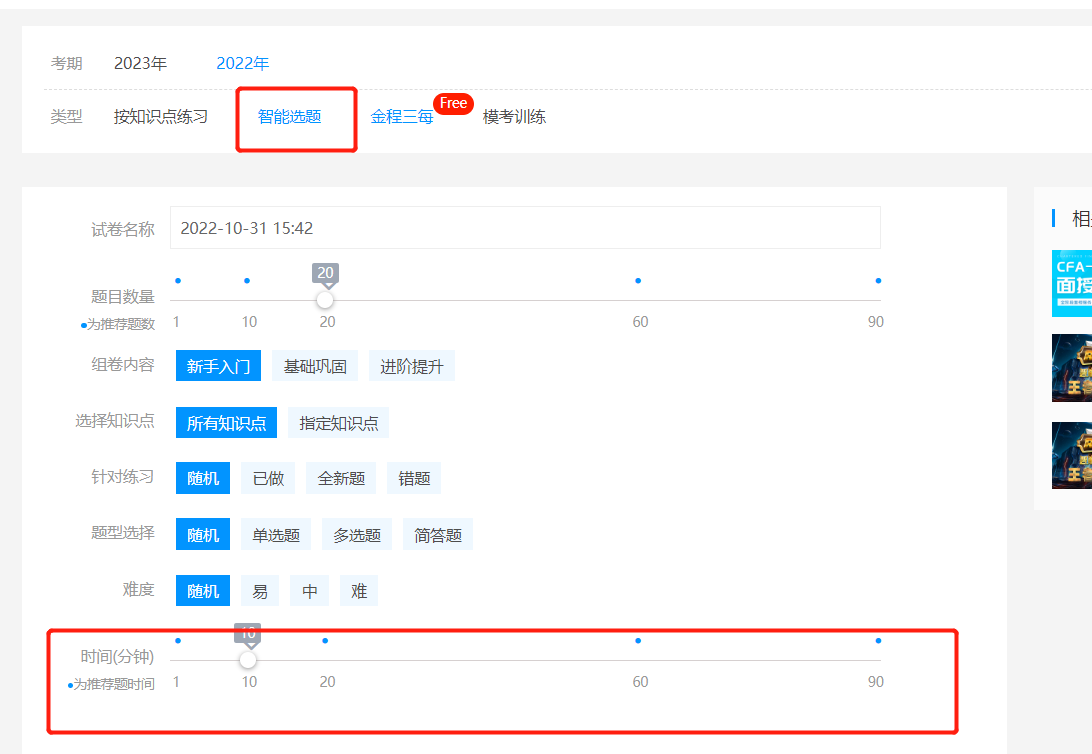
Task: Select the 2023年 exam period
Action: coord(140,64)
